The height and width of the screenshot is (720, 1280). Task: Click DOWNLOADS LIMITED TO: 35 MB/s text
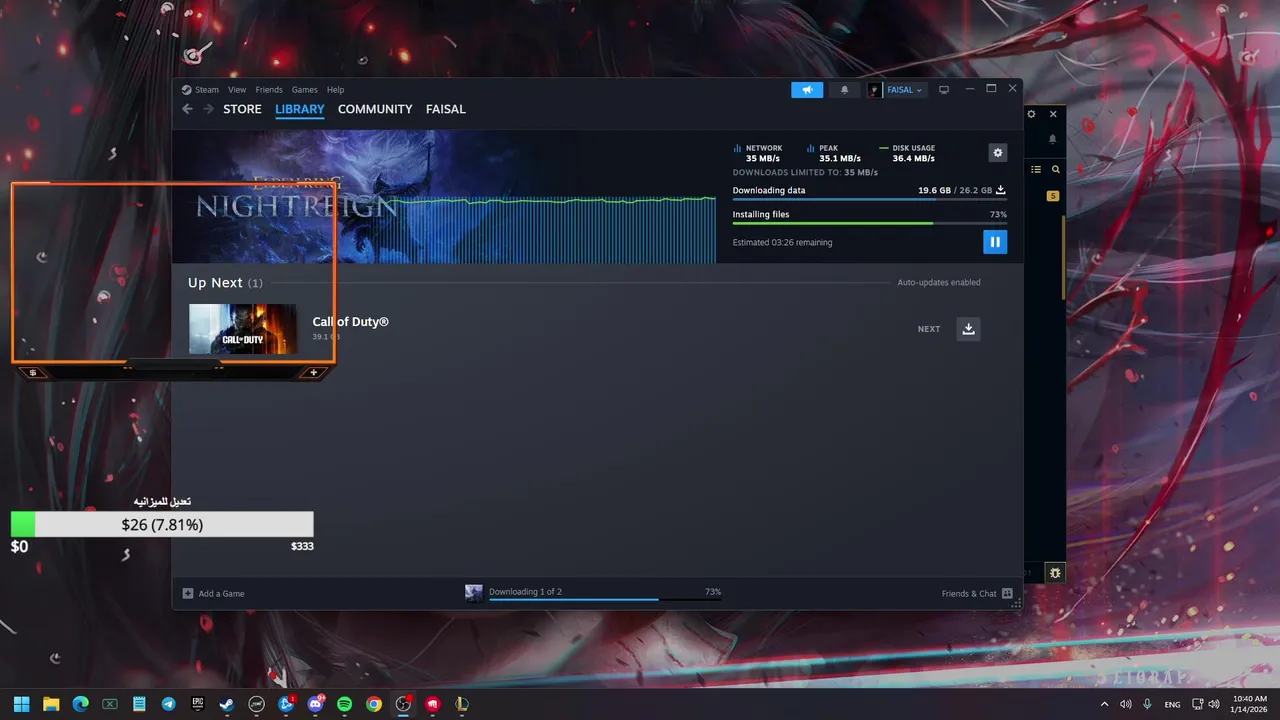[806, 172]
